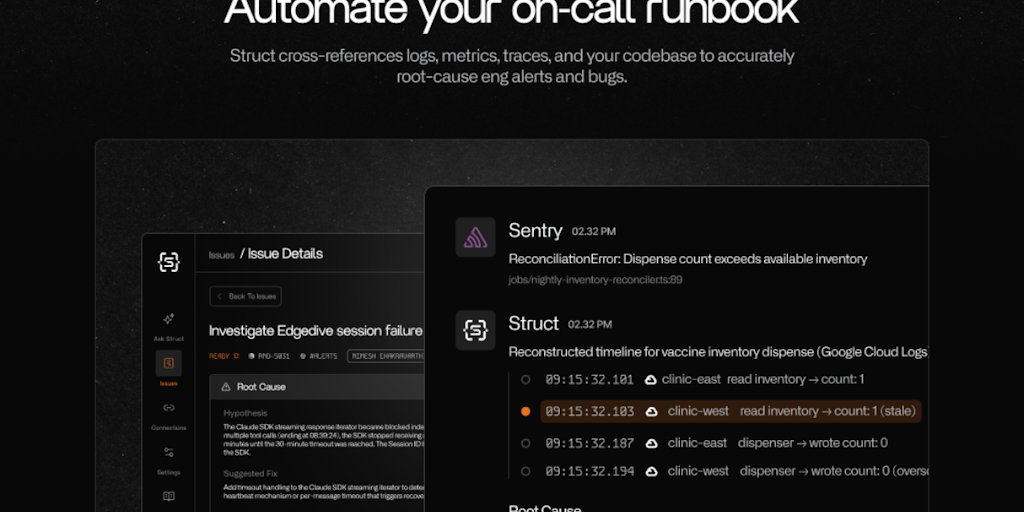The image size is (1024, 512).
Task: Select the orange marker for 09:15:32.103
Action: pos(526,411)
